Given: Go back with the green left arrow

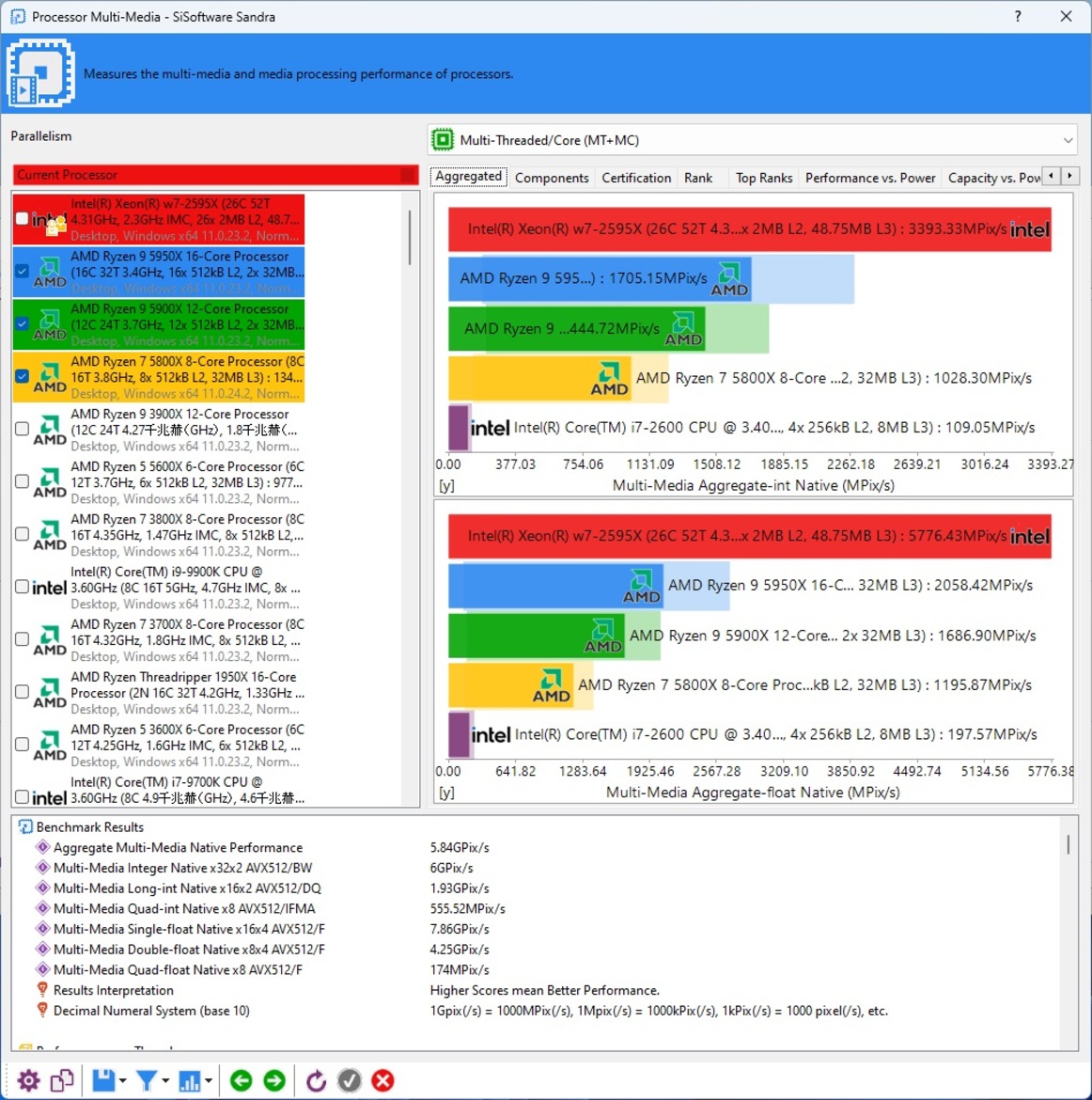Looking at the screenshot, I should pos(241,1080).
